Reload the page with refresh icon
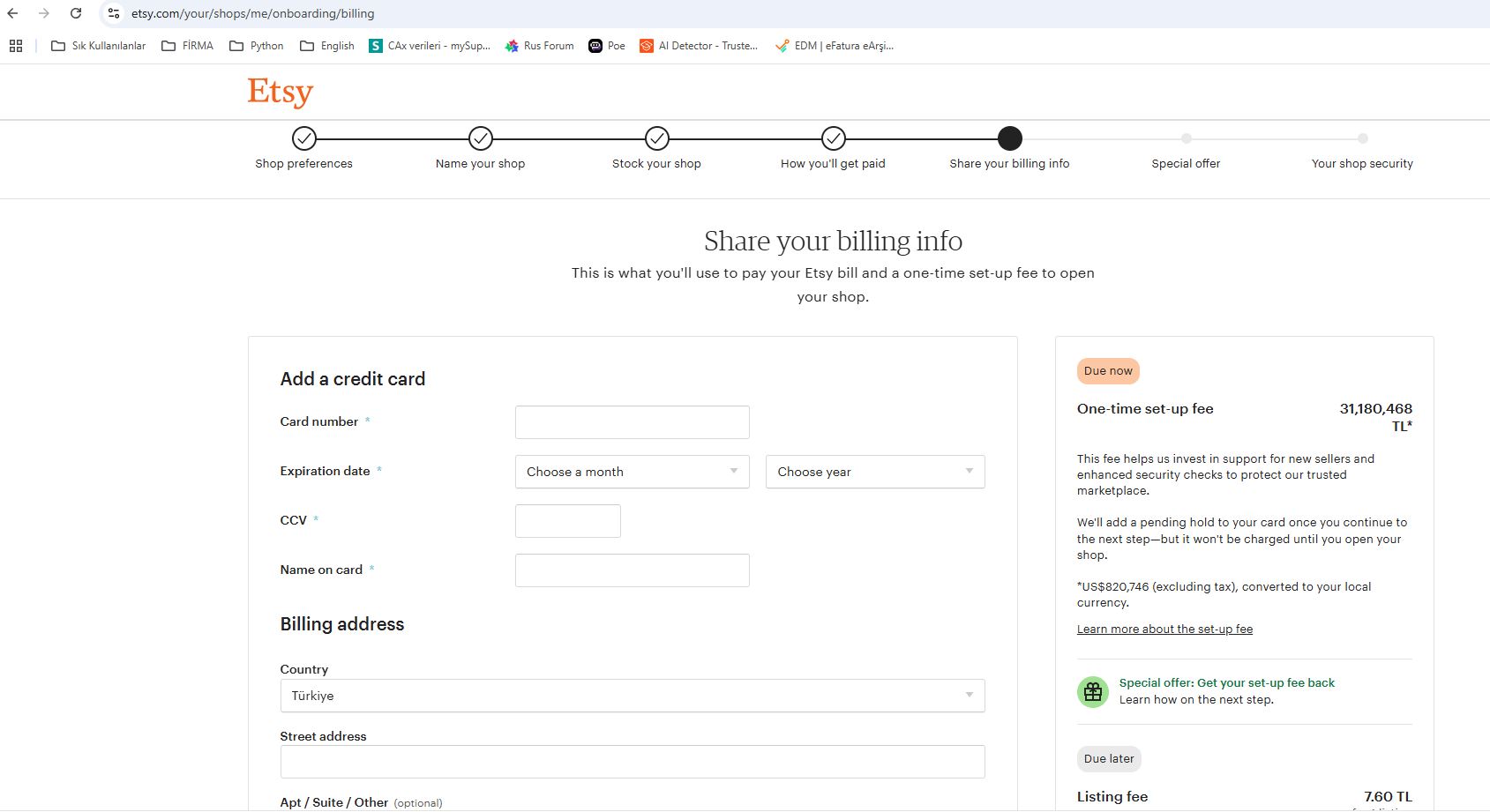 (x=76, y=13)
